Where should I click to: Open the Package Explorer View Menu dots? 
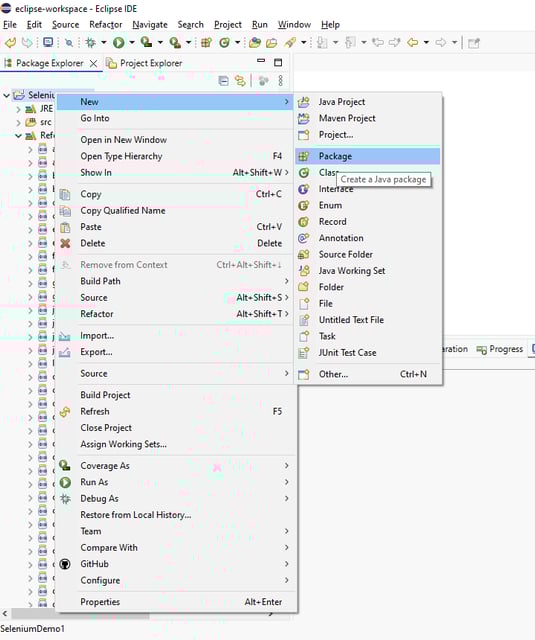tap(280, 81)
